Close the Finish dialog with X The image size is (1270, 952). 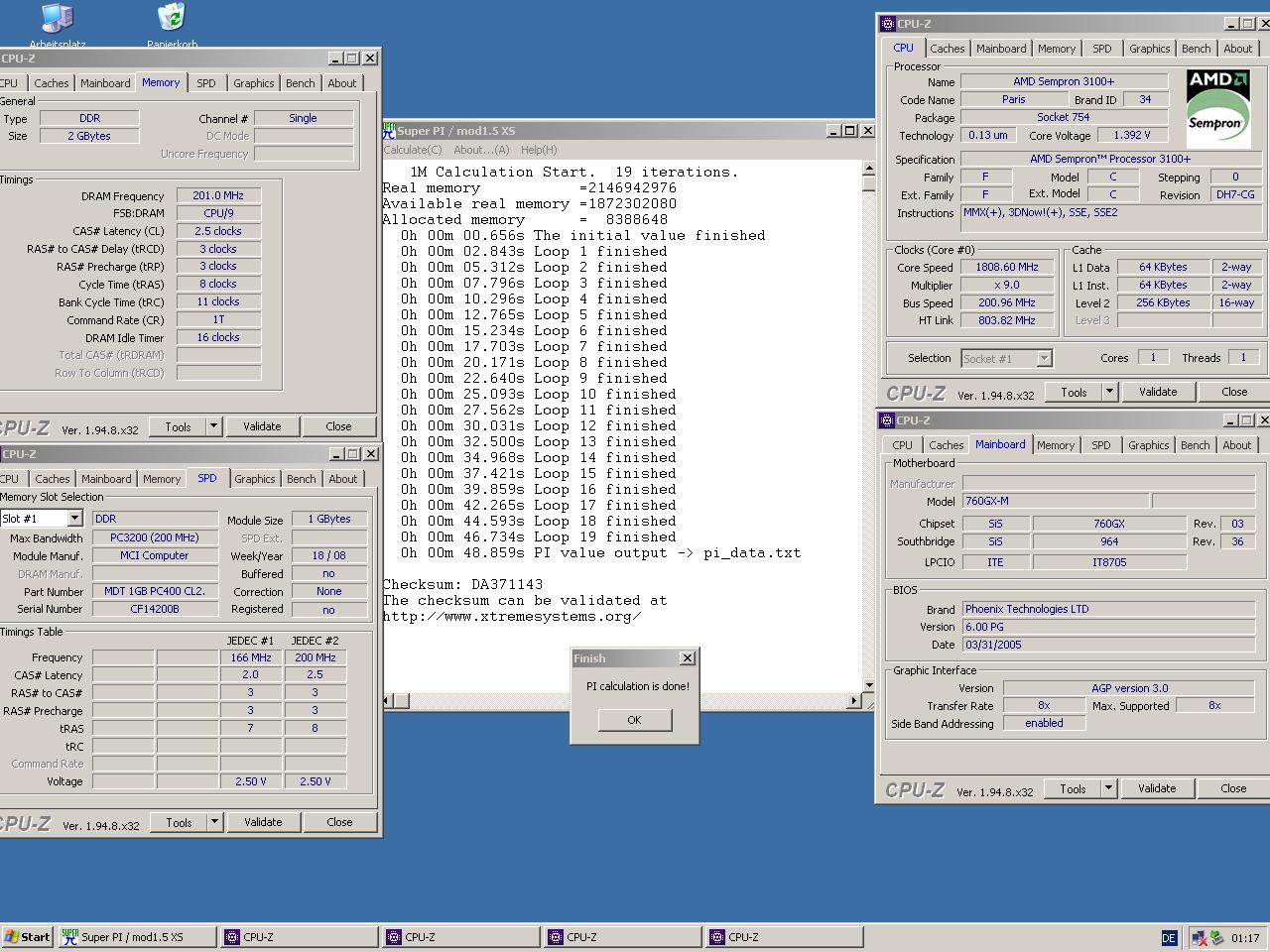pyautogui.click(x=687, y=658)
